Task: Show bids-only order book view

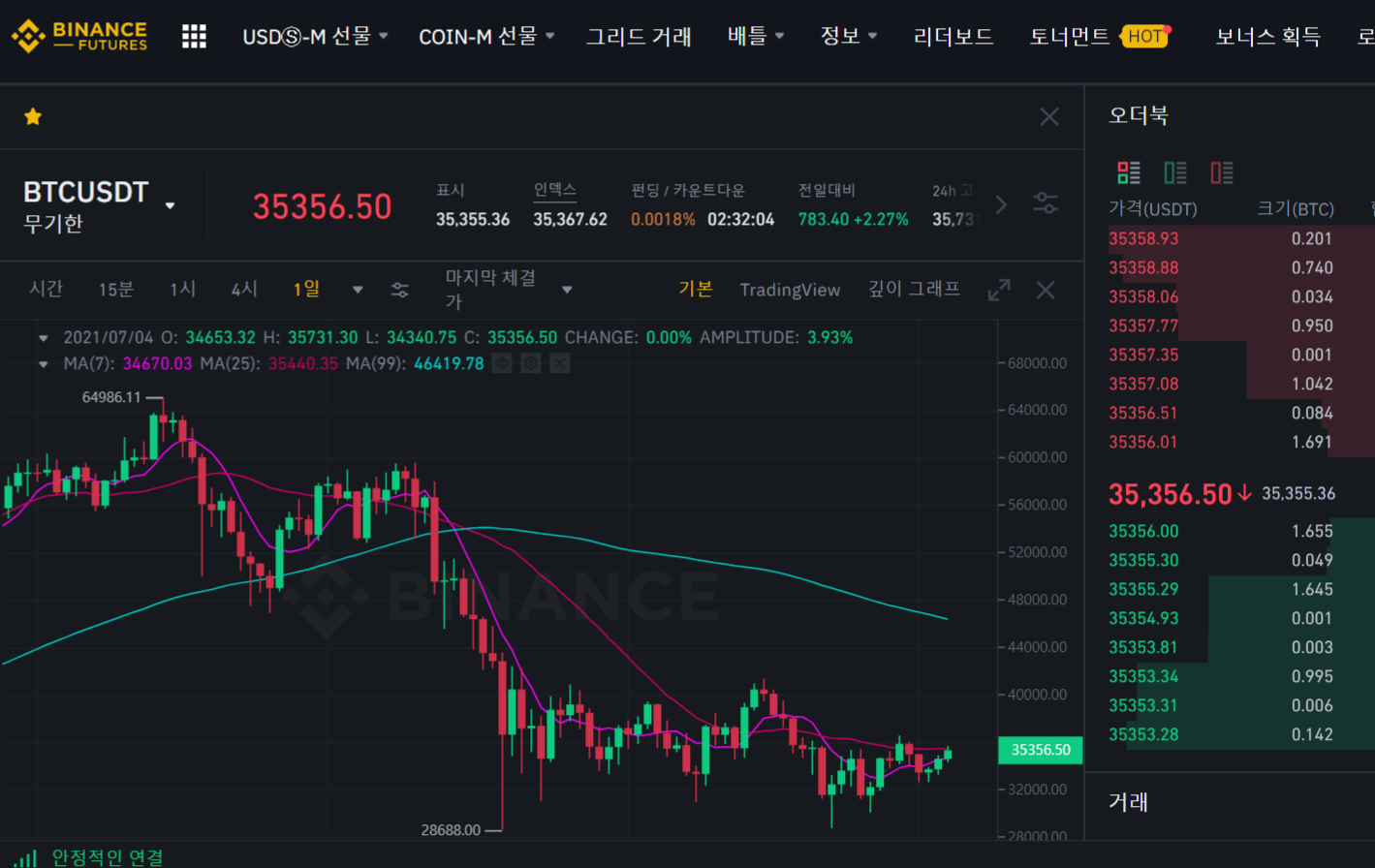Action: click(x=1175, y=172)
